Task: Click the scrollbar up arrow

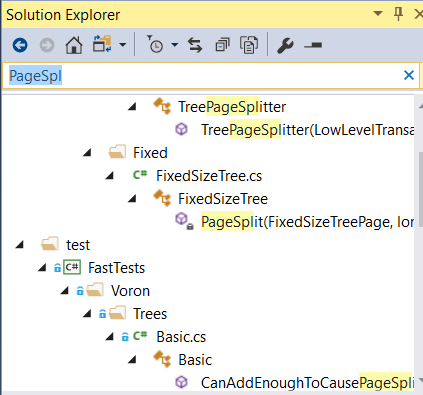Action: (x=420, y=106)
